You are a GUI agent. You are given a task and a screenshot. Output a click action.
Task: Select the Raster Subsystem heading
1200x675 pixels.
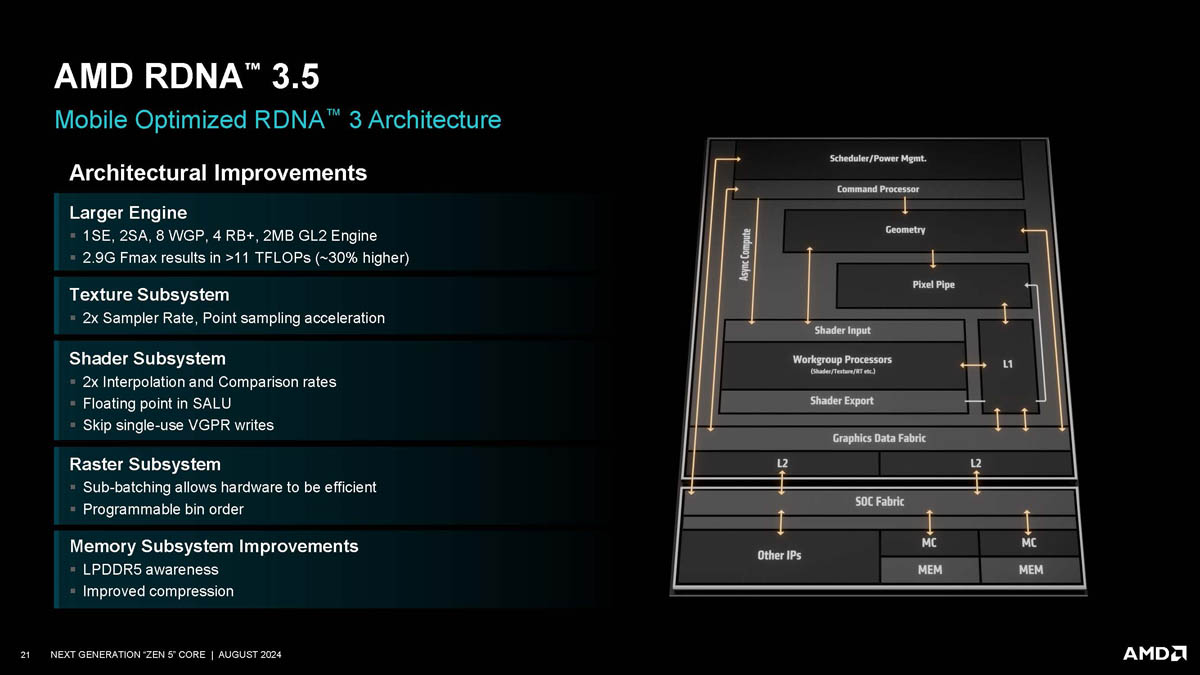point(145,464)
